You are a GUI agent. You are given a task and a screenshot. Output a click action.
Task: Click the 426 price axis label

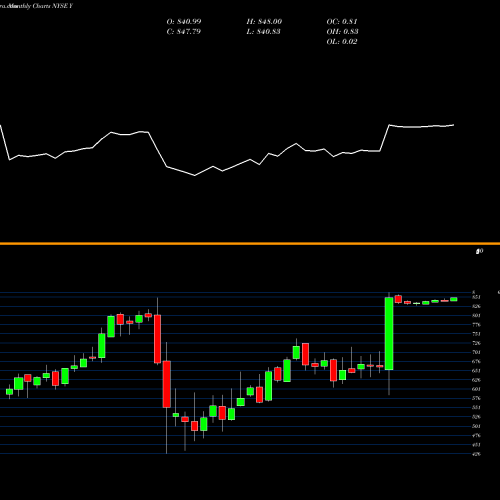476,454
